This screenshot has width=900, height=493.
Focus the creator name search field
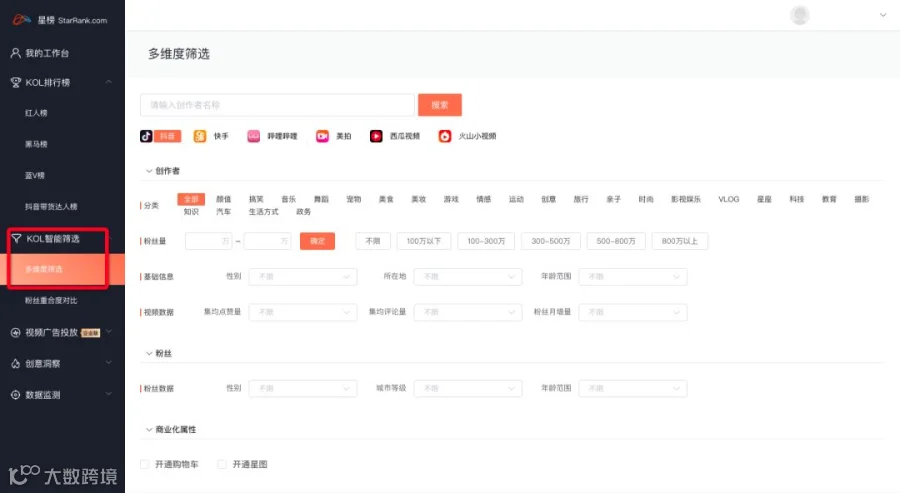(x=277, y=105)
